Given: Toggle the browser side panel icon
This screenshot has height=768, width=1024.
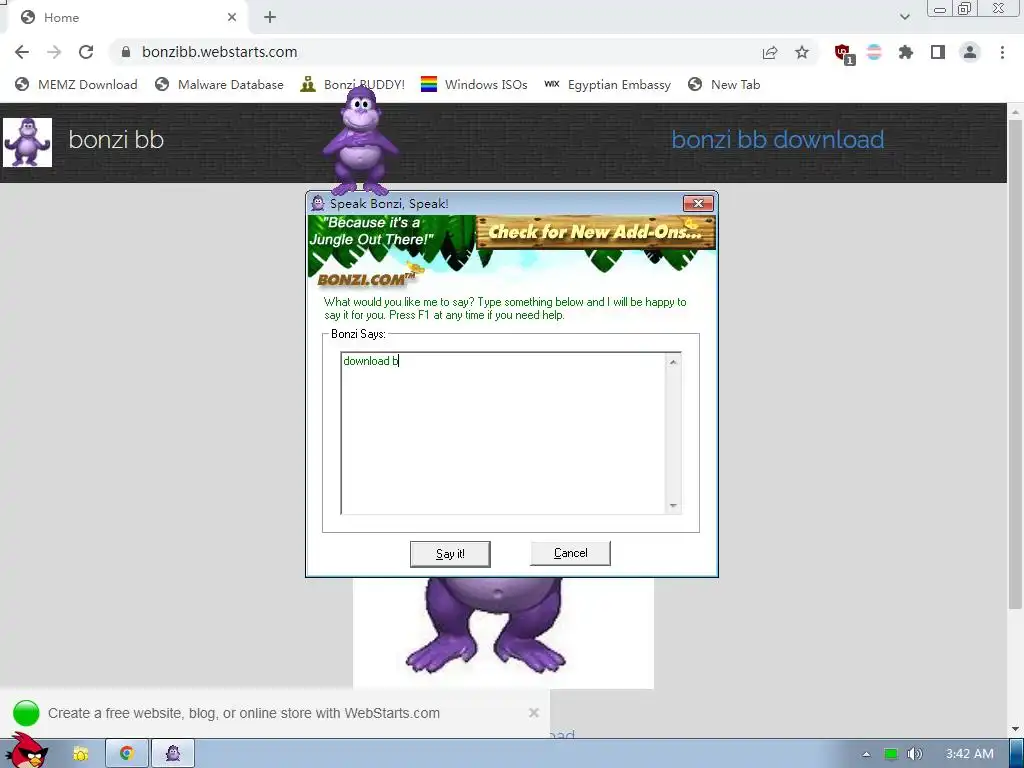Looking at the screenshot, I should point(938,52).
